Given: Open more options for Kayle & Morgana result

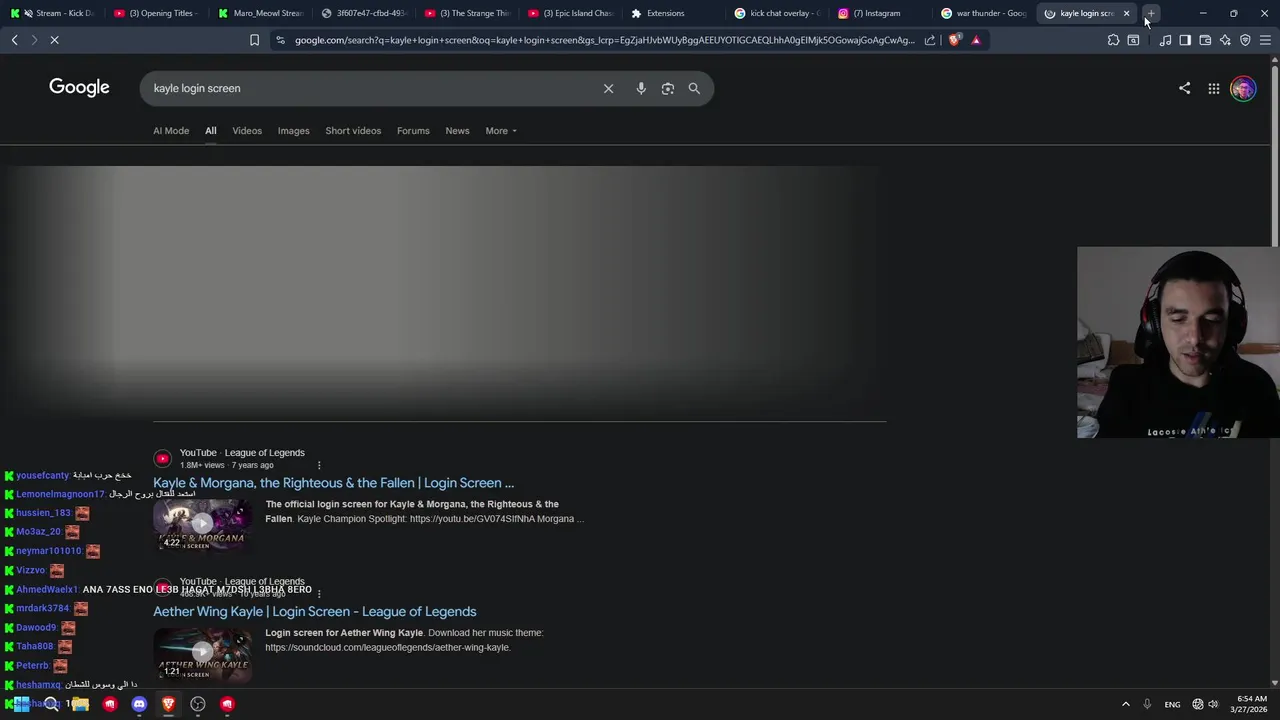Looking at the screenshot, I should pyautogui.click(x=319, y=465).
